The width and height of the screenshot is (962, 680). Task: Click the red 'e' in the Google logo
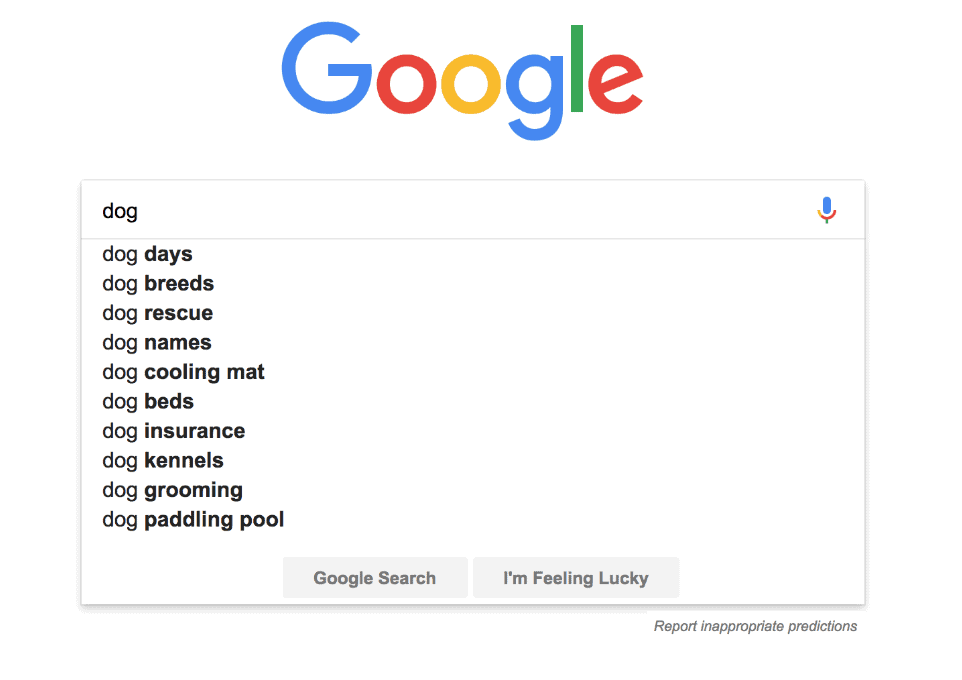(x=614, y=85)
